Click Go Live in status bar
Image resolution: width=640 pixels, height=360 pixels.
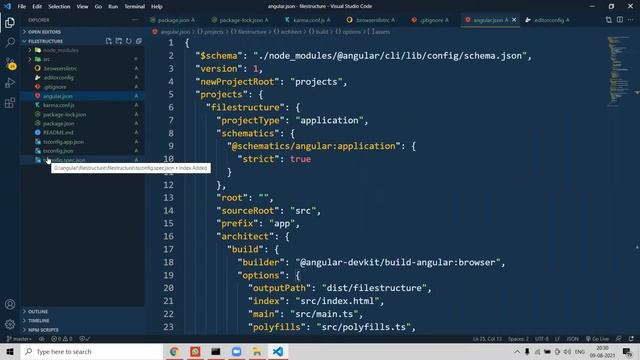pos(597,339)
